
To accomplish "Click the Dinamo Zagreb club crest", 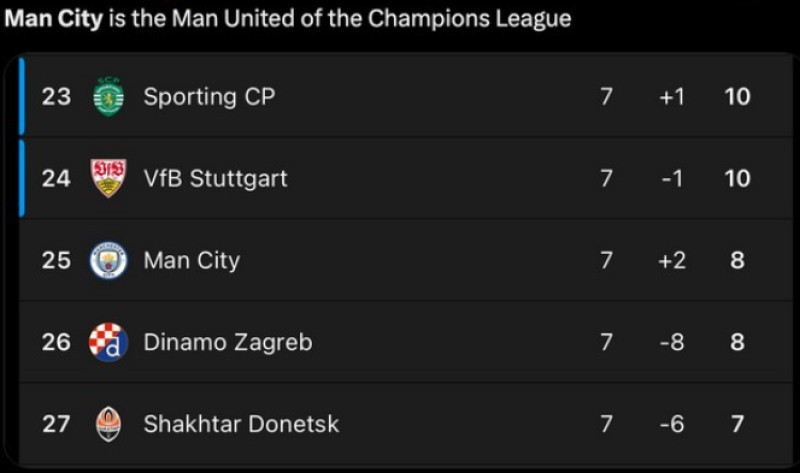I will click(108, 342).
